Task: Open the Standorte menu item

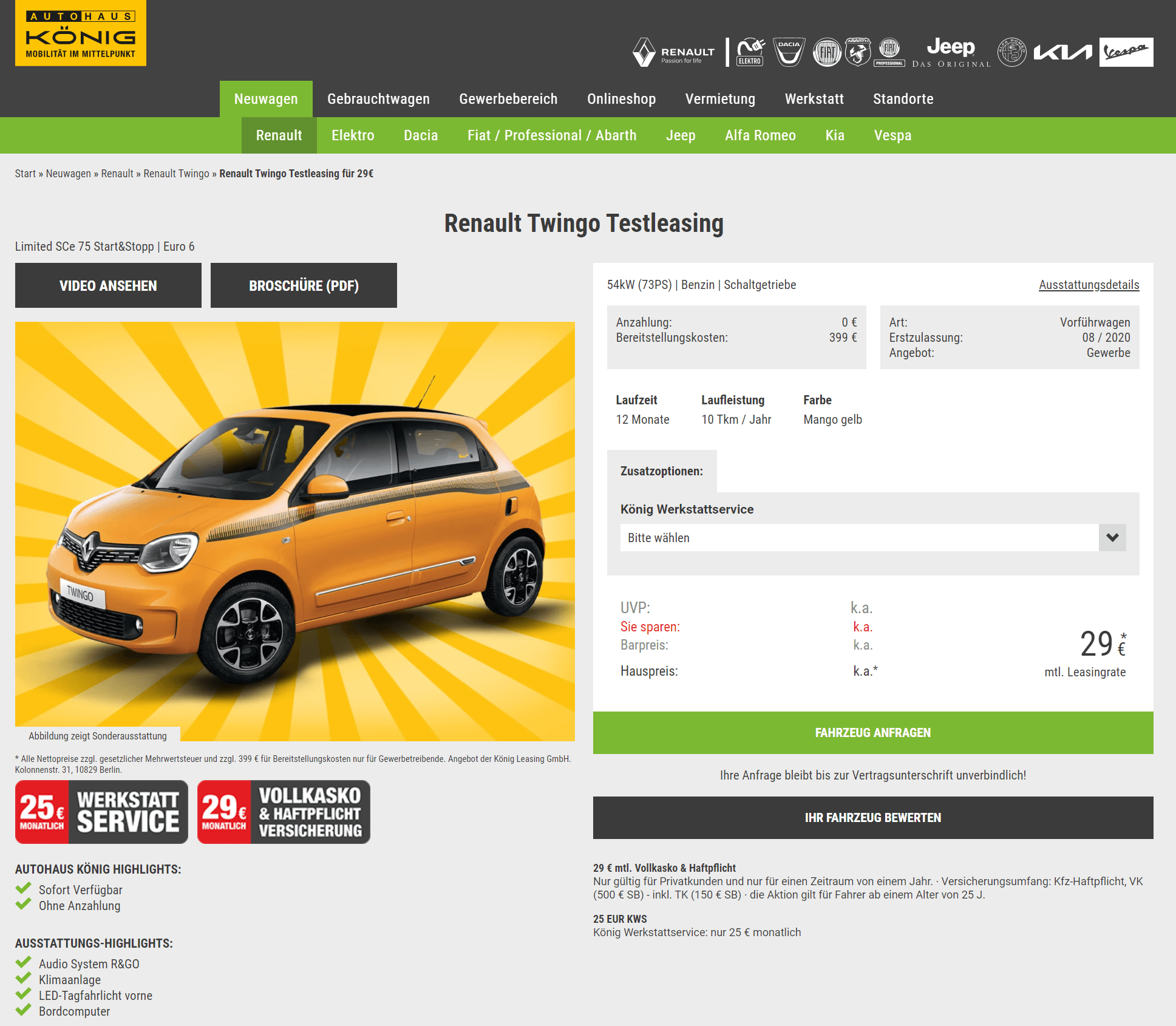Action: (x=903, y=99)
